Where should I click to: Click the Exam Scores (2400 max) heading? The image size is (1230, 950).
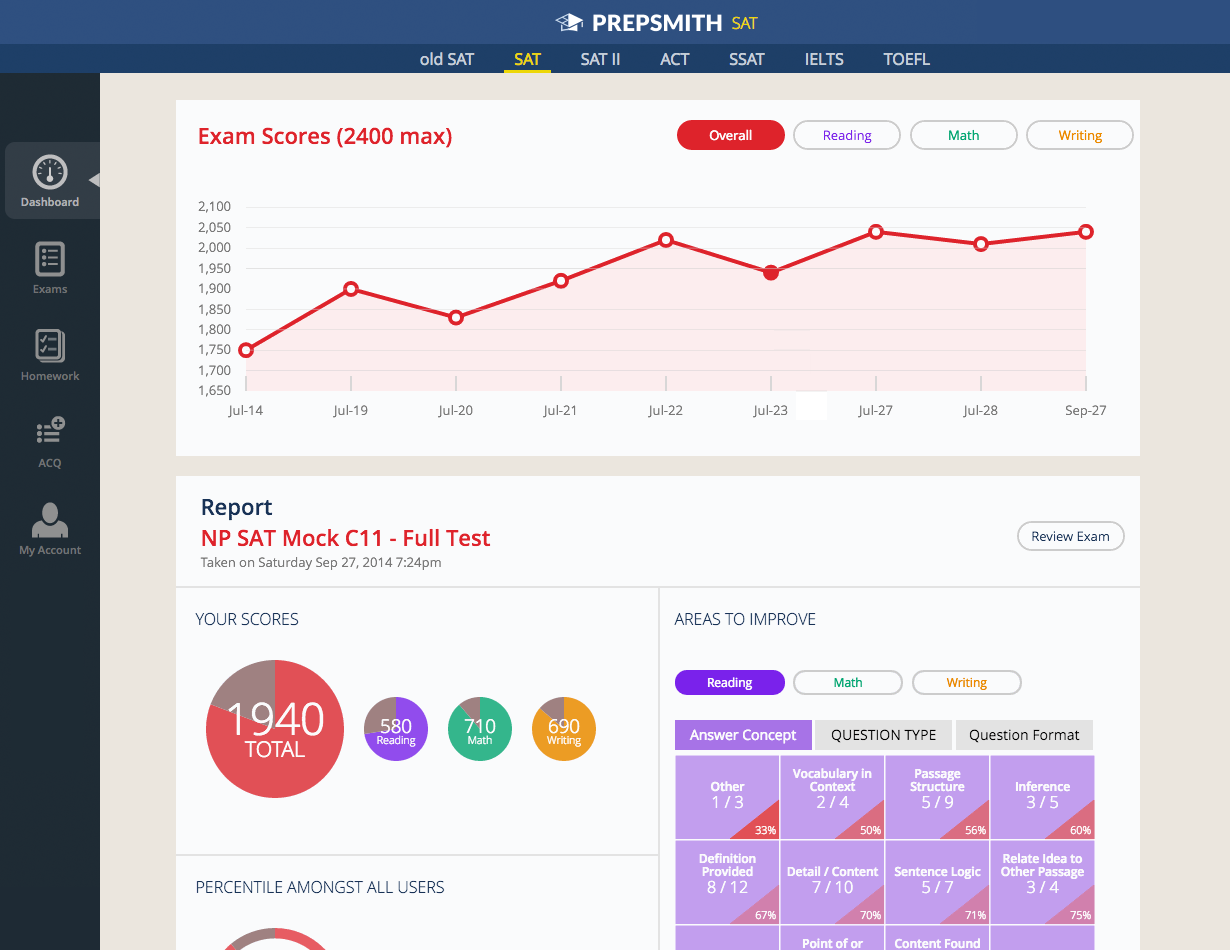(x=325, y=136)
